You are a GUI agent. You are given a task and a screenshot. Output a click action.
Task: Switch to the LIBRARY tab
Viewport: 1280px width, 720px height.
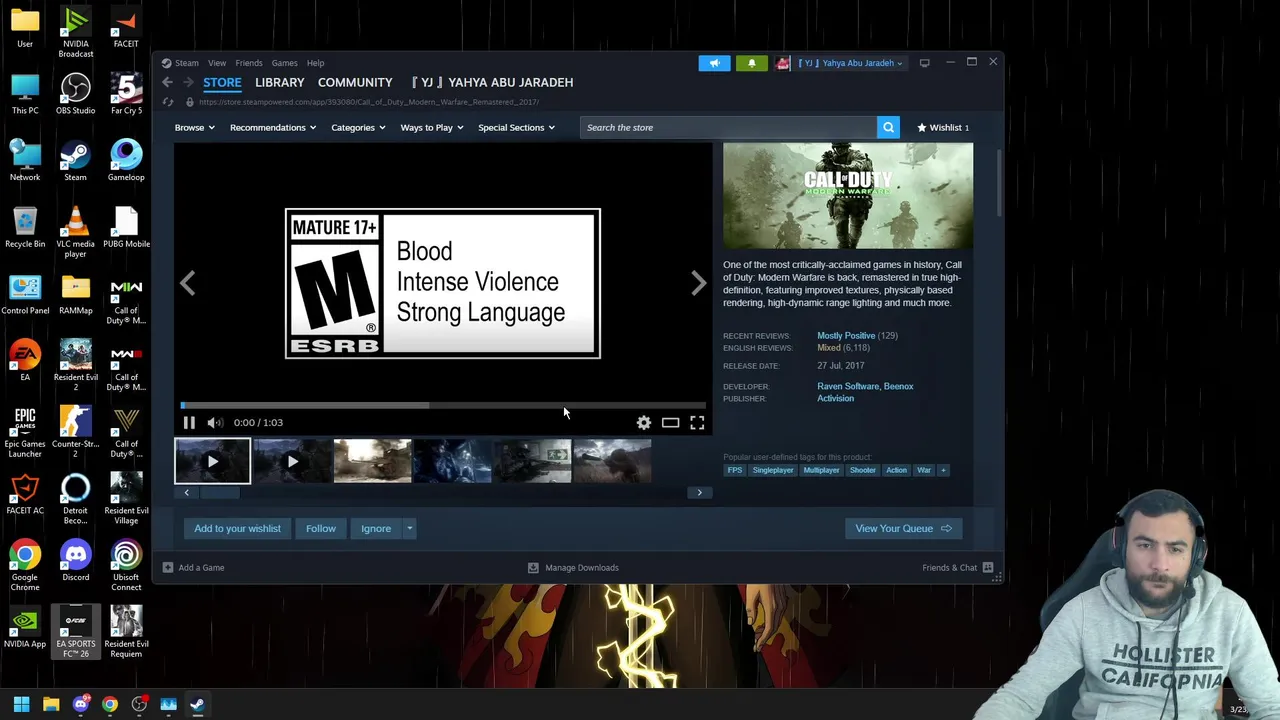[279, 82]
